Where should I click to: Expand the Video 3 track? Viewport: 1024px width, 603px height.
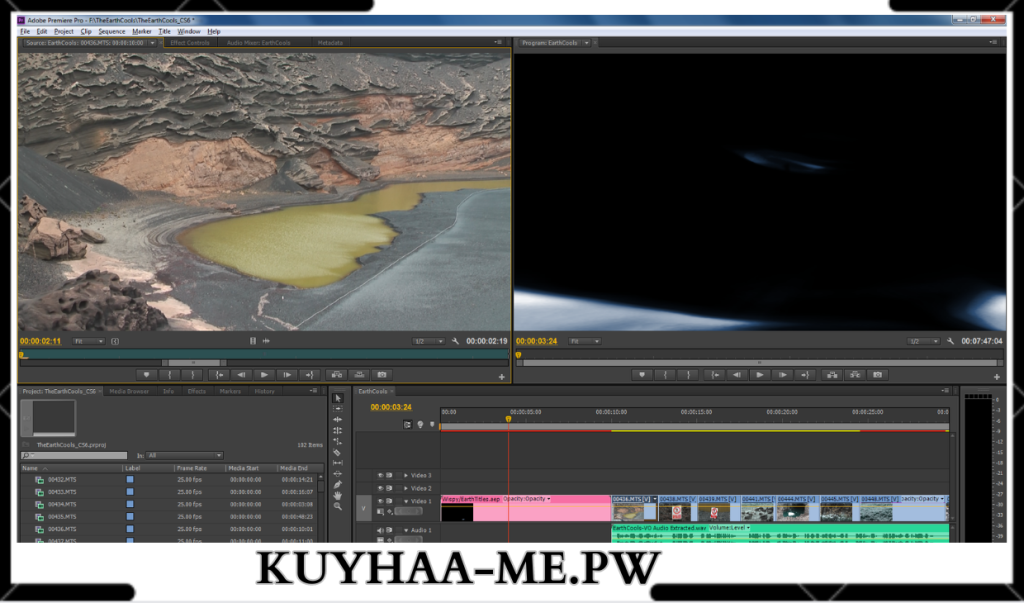coord(406,476)
